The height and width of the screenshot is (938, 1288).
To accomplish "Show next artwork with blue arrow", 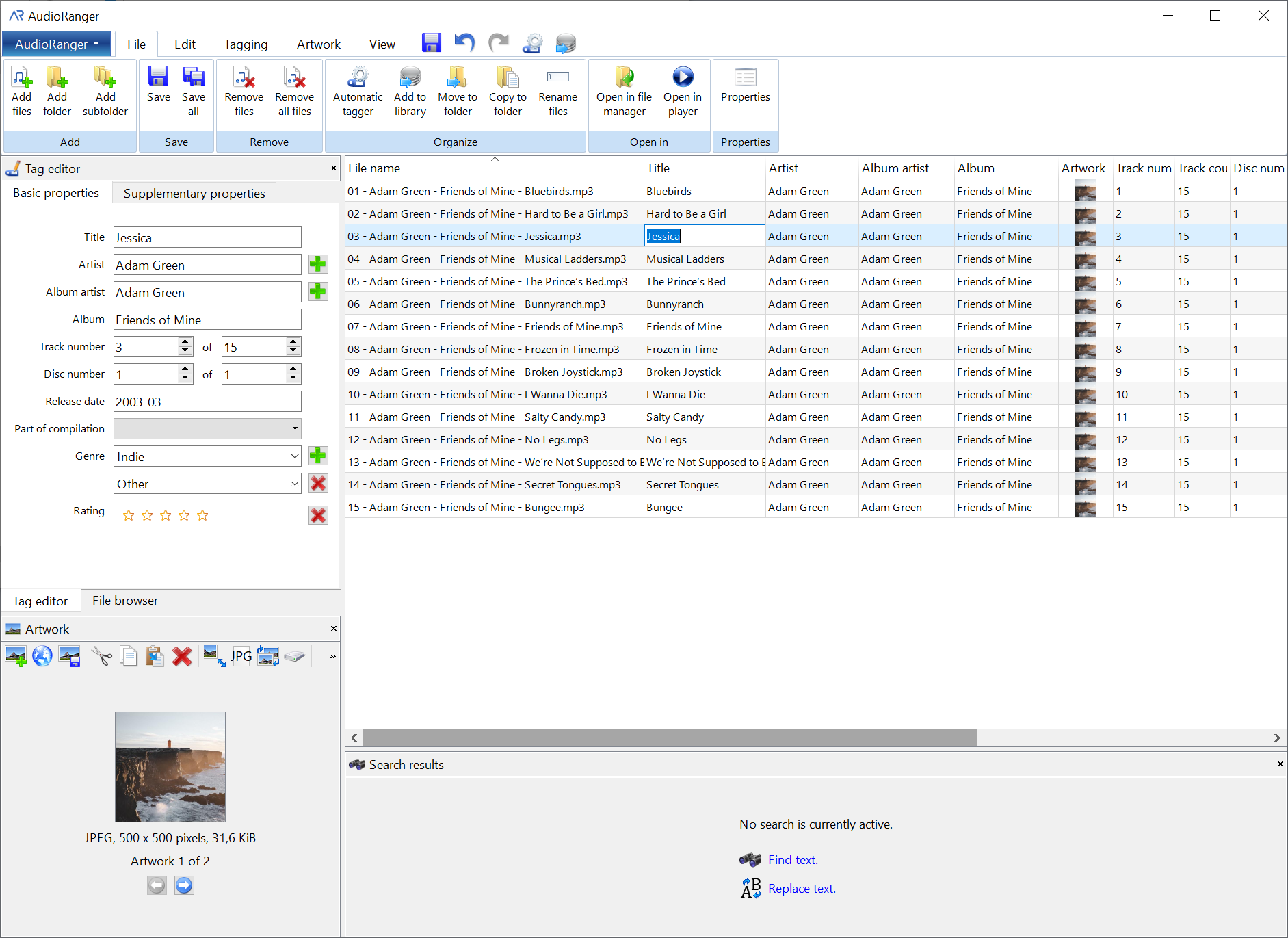I will point(184,886).
